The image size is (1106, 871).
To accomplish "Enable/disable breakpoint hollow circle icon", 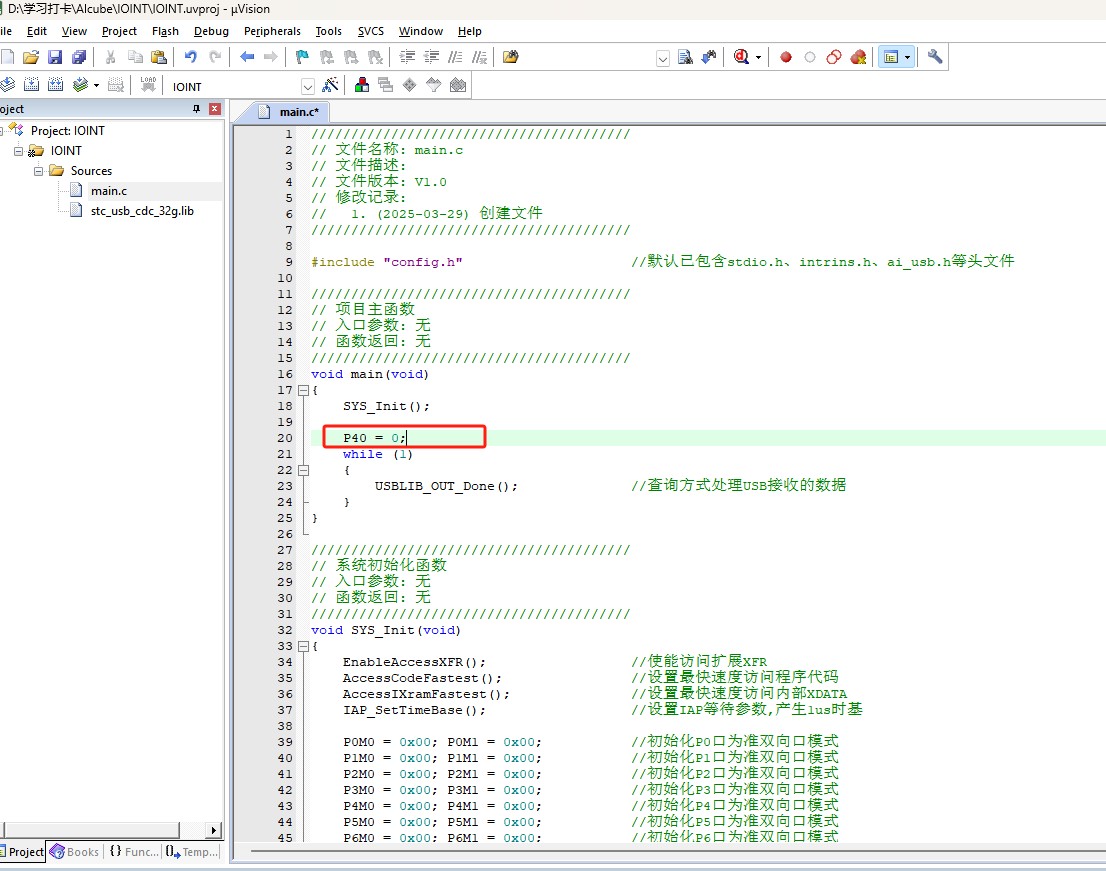I will 810,57.
